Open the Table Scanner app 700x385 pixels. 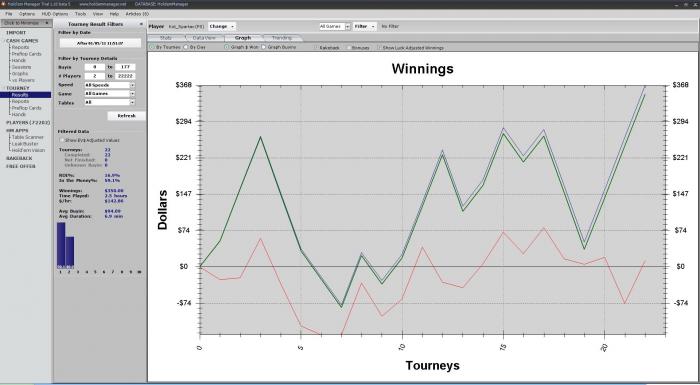click(28, 138)
